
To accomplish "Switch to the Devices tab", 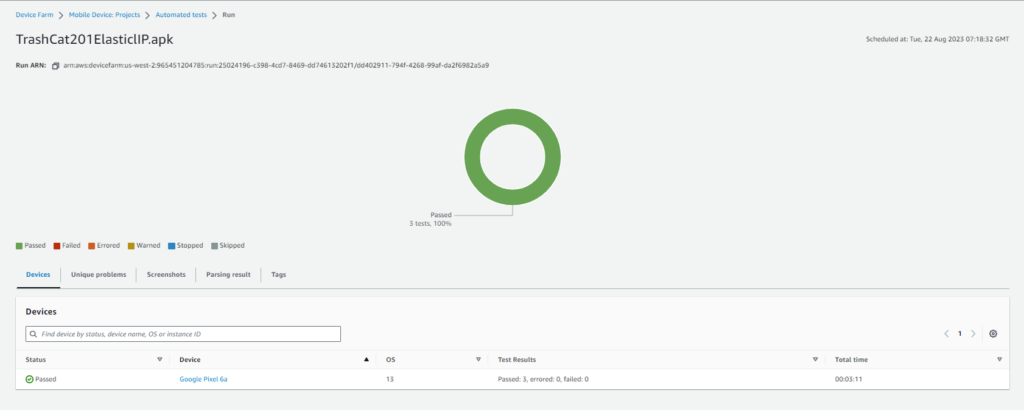I will pos(38,275).
